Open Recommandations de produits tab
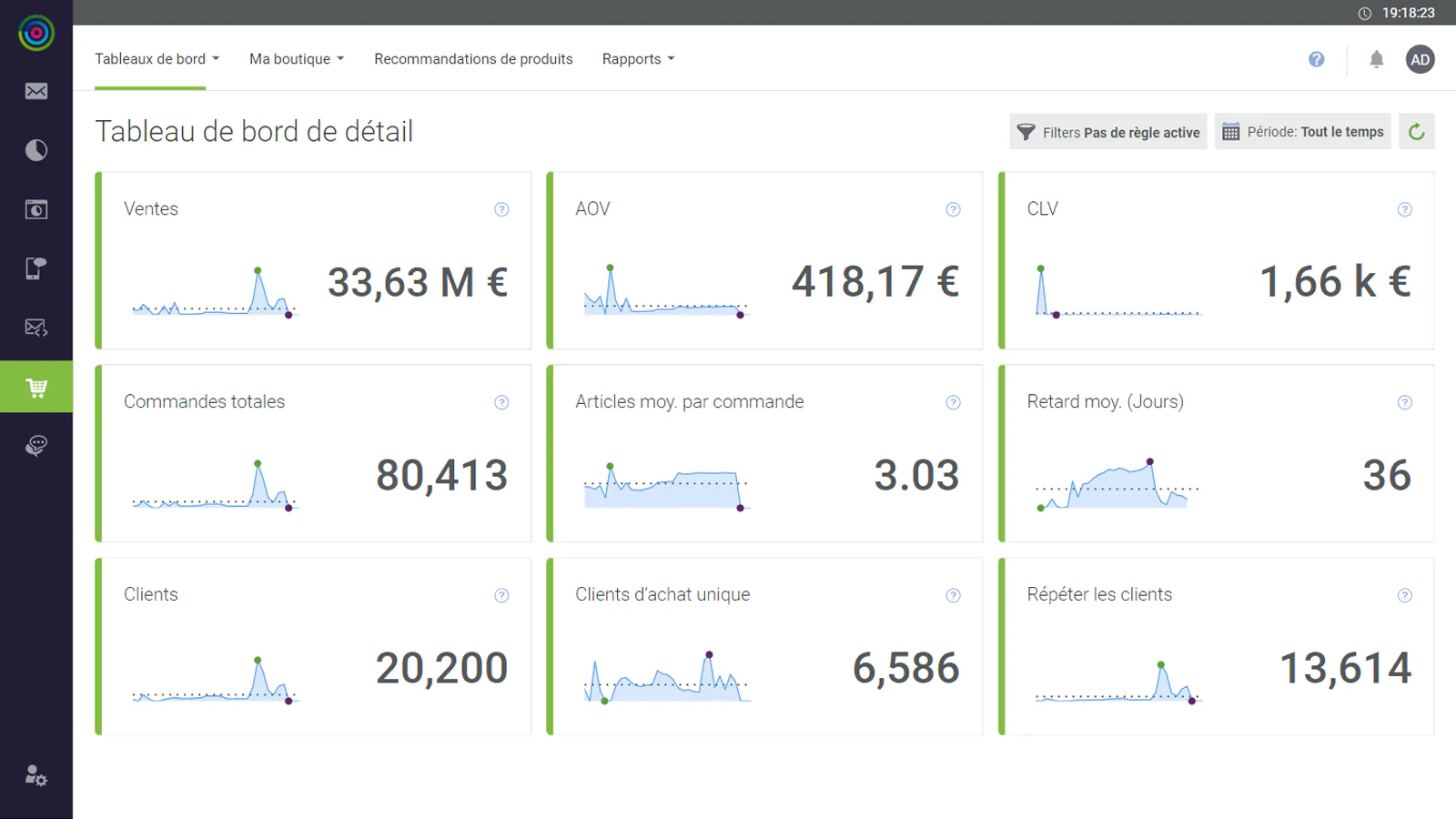1456x819 pixels. [473, 59]
